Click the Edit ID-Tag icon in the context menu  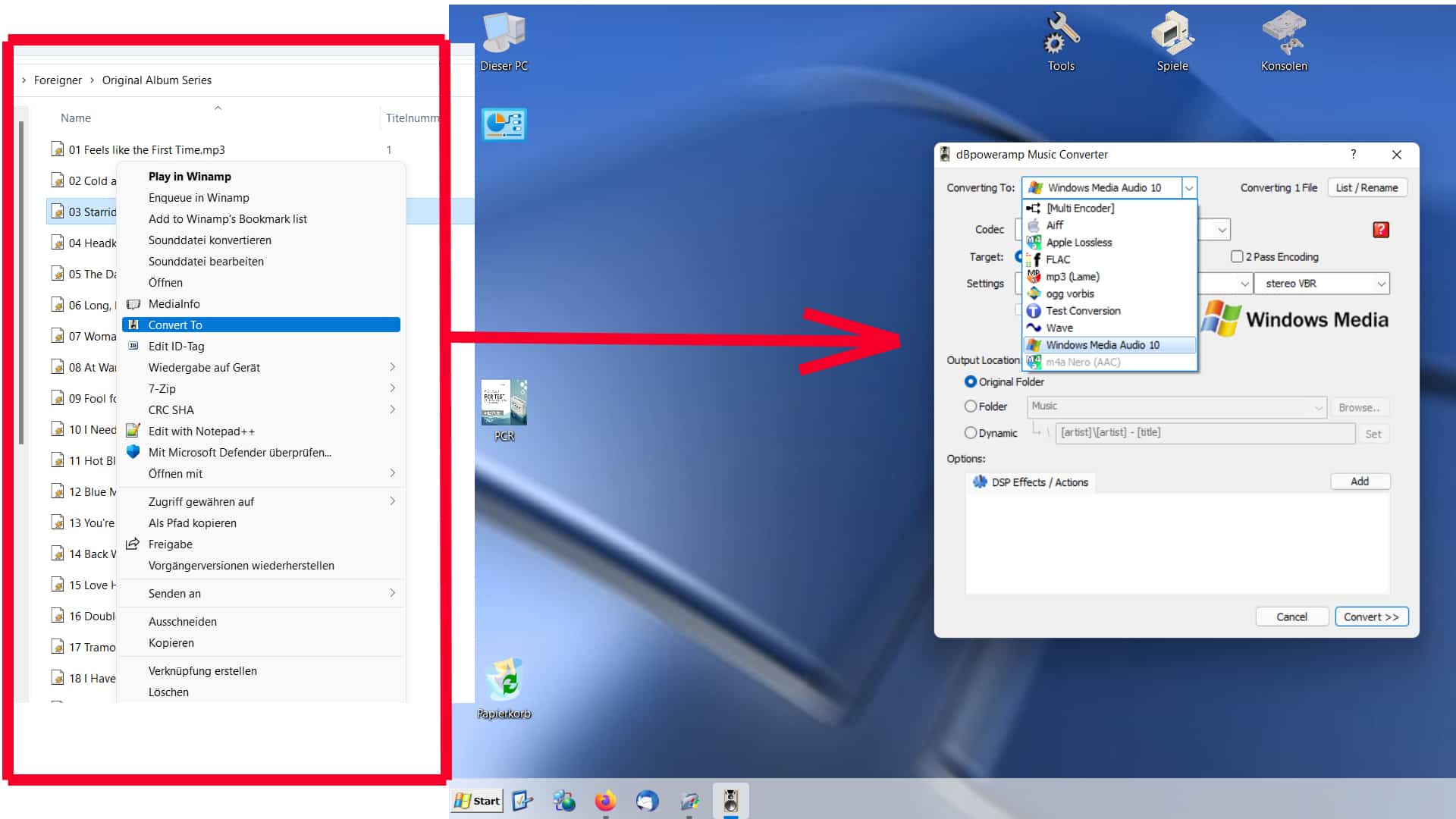133,346
